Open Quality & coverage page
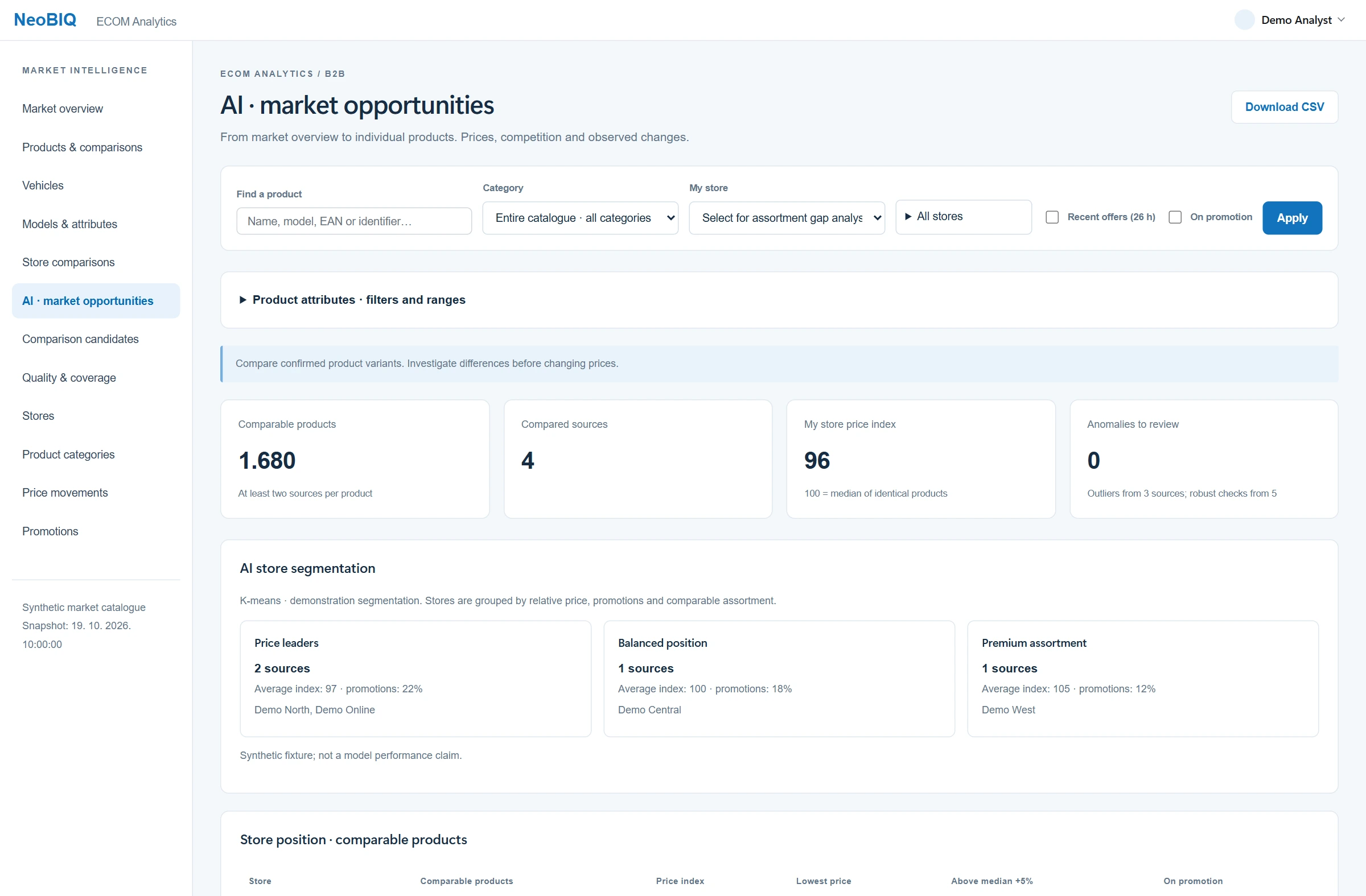1366x896 pixels. 69,378
